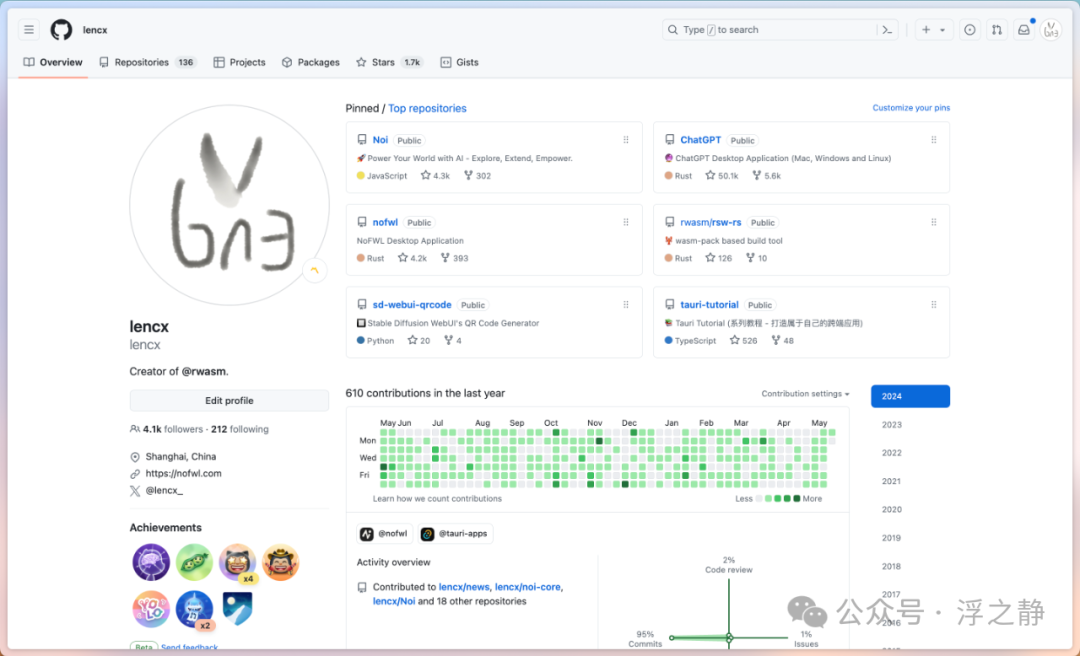Open the user avatar menu in header
This screenshot has height=656, width=1080.
click(x=1051, y=30)
